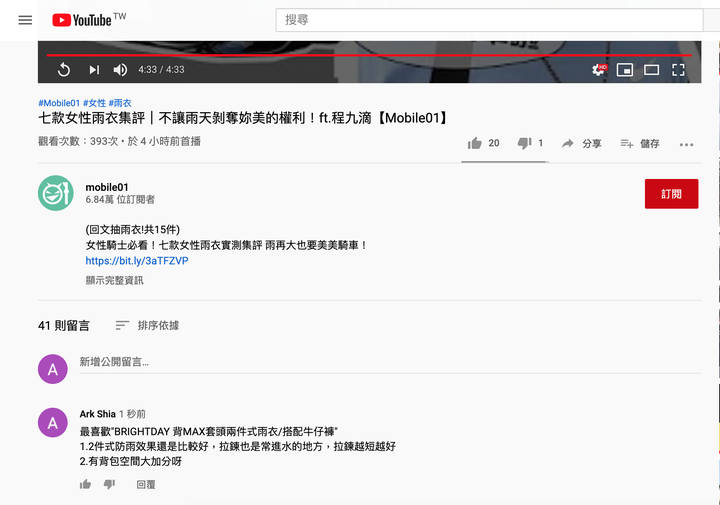This screenshot has height=505, width=720.
Task: Skip to the next video
Action: click(94, 70)
